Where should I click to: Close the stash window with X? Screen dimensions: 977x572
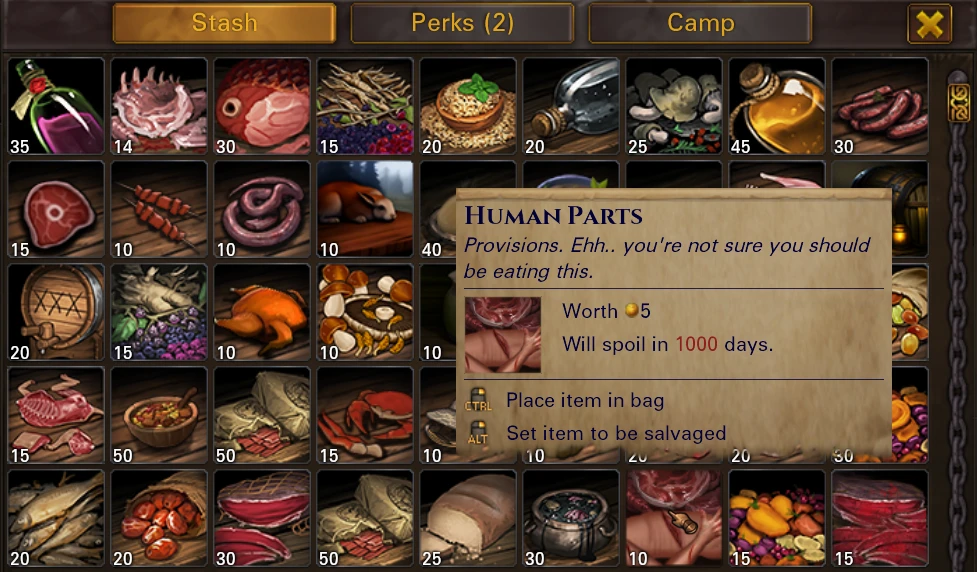(x=930, y=24)
